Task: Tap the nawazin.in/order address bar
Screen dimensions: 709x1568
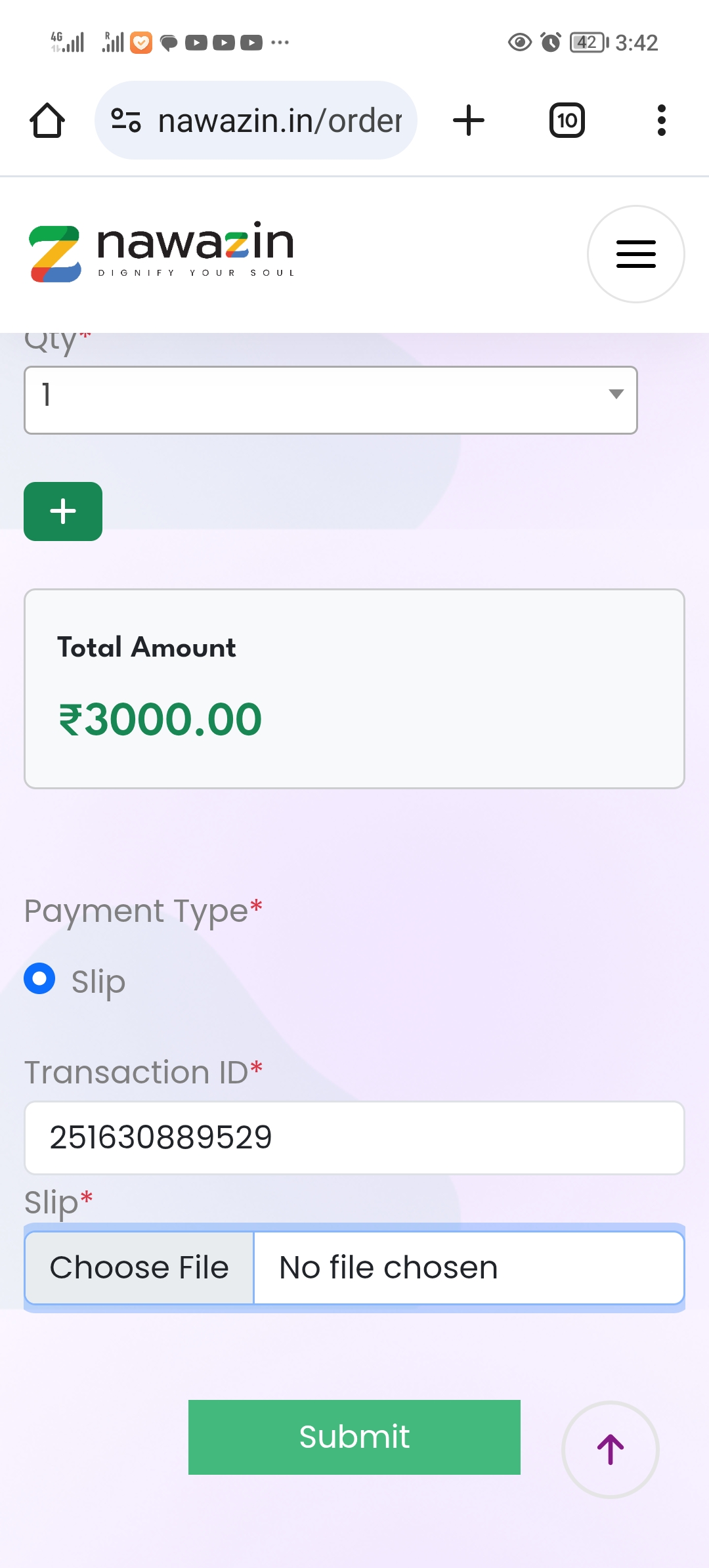Action: pyautogui.click(x=280, y=121)
